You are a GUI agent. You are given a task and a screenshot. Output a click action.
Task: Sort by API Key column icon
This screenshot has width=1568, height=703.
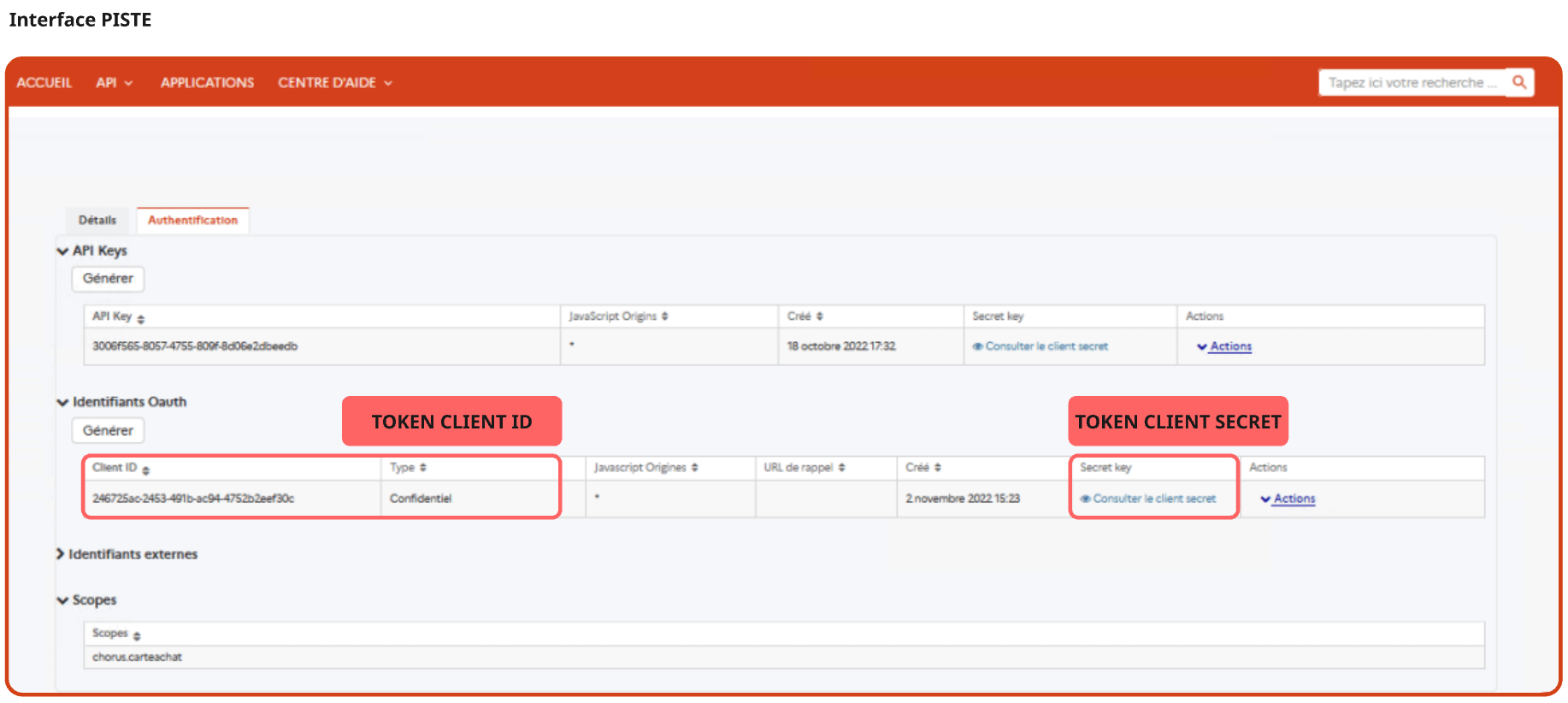click(141, 319)
